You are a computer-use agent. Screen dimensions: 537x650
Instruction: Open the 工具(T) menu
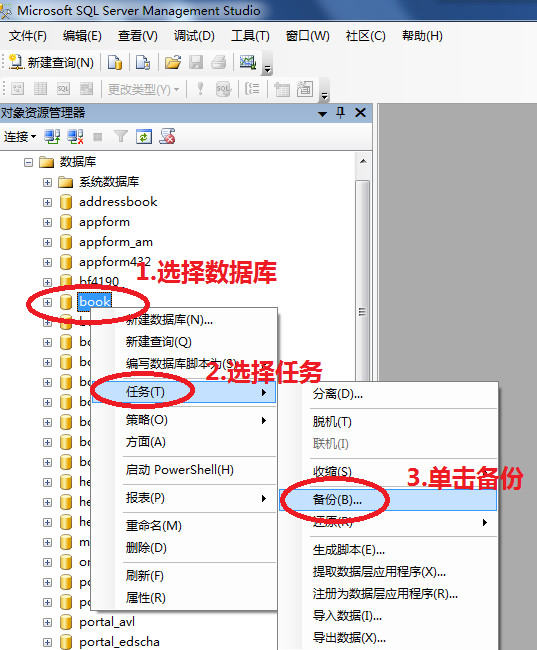pyautogui.click(x=250, y=36)
